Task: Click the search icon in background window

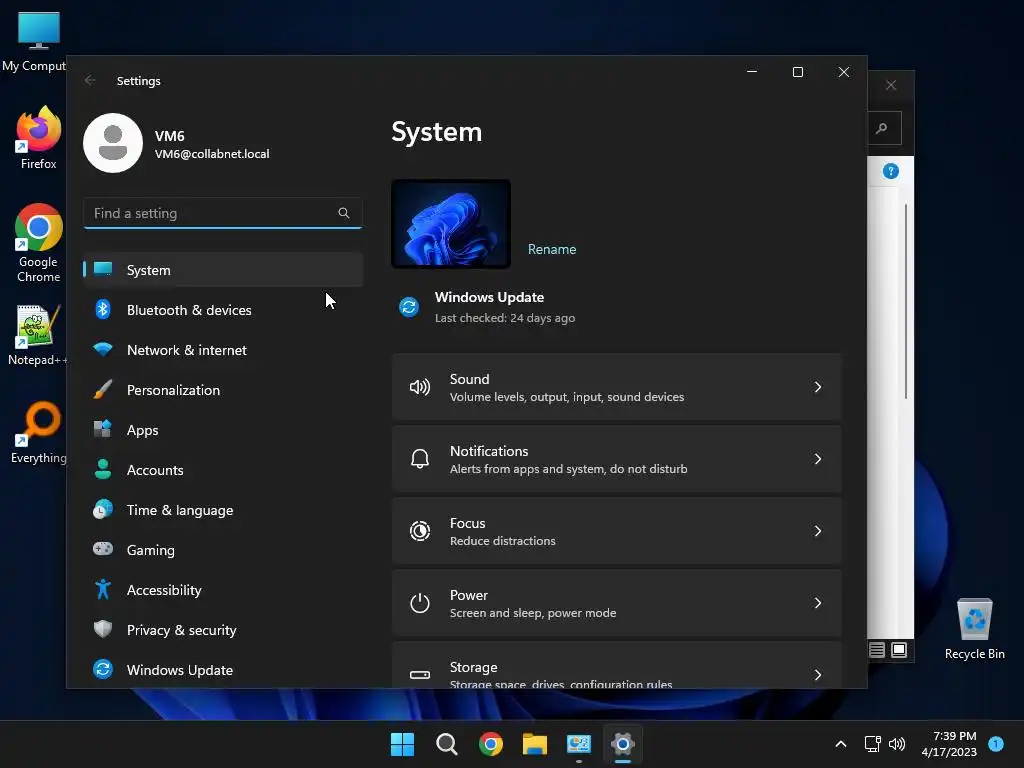Action: coord(882,128)
